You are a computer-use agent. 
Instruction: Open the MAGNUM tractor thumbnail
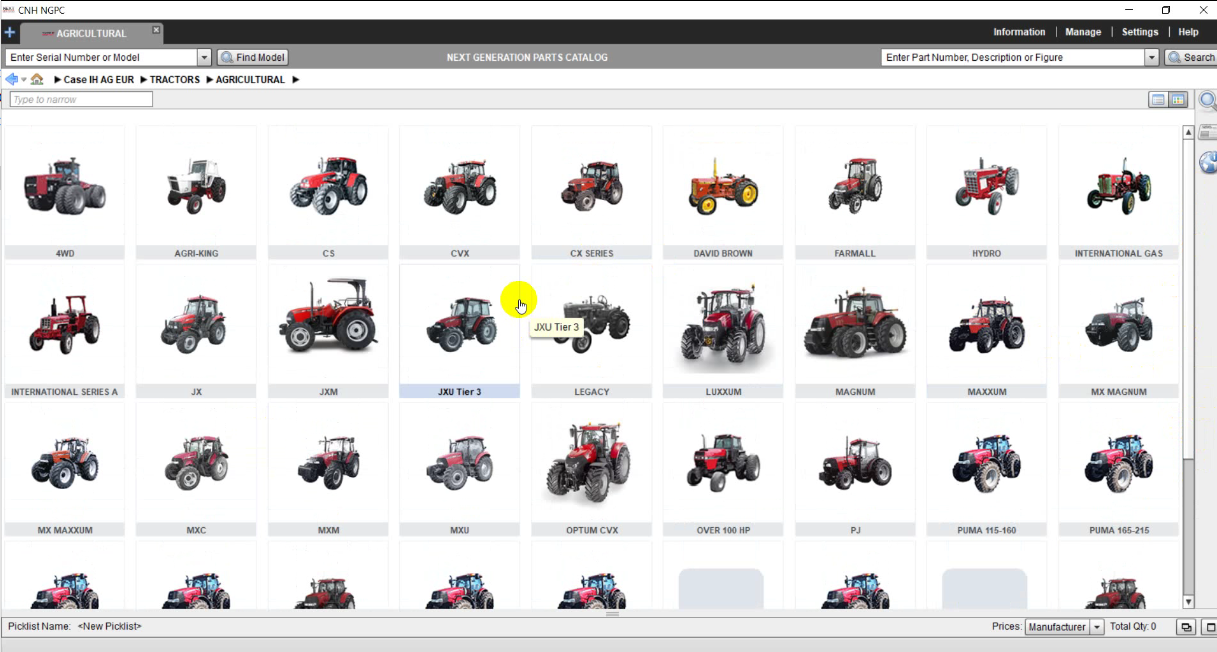(855, 331)
